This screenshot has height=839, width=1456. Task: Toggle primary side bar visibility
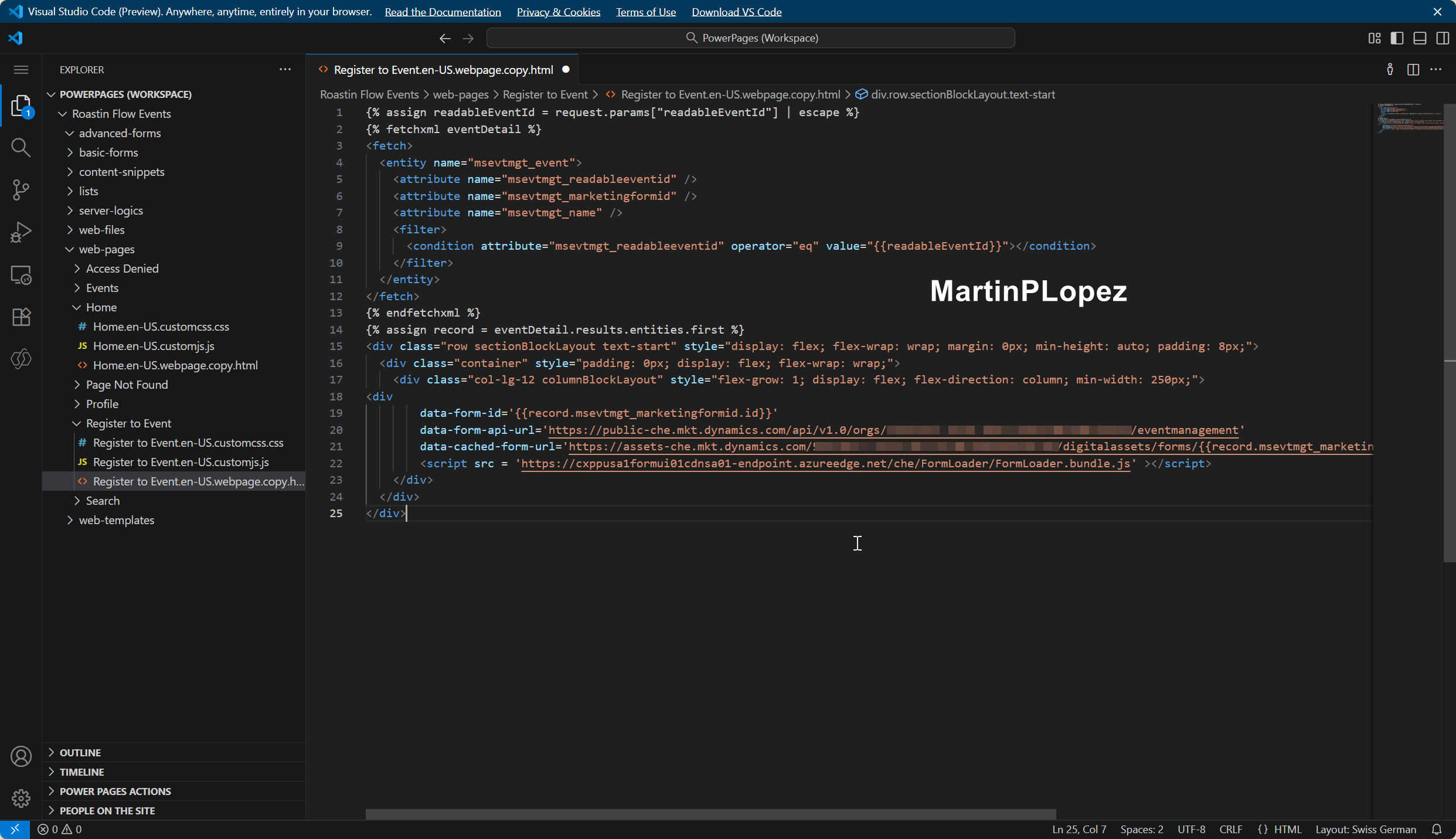click(x=1397, y=38)
